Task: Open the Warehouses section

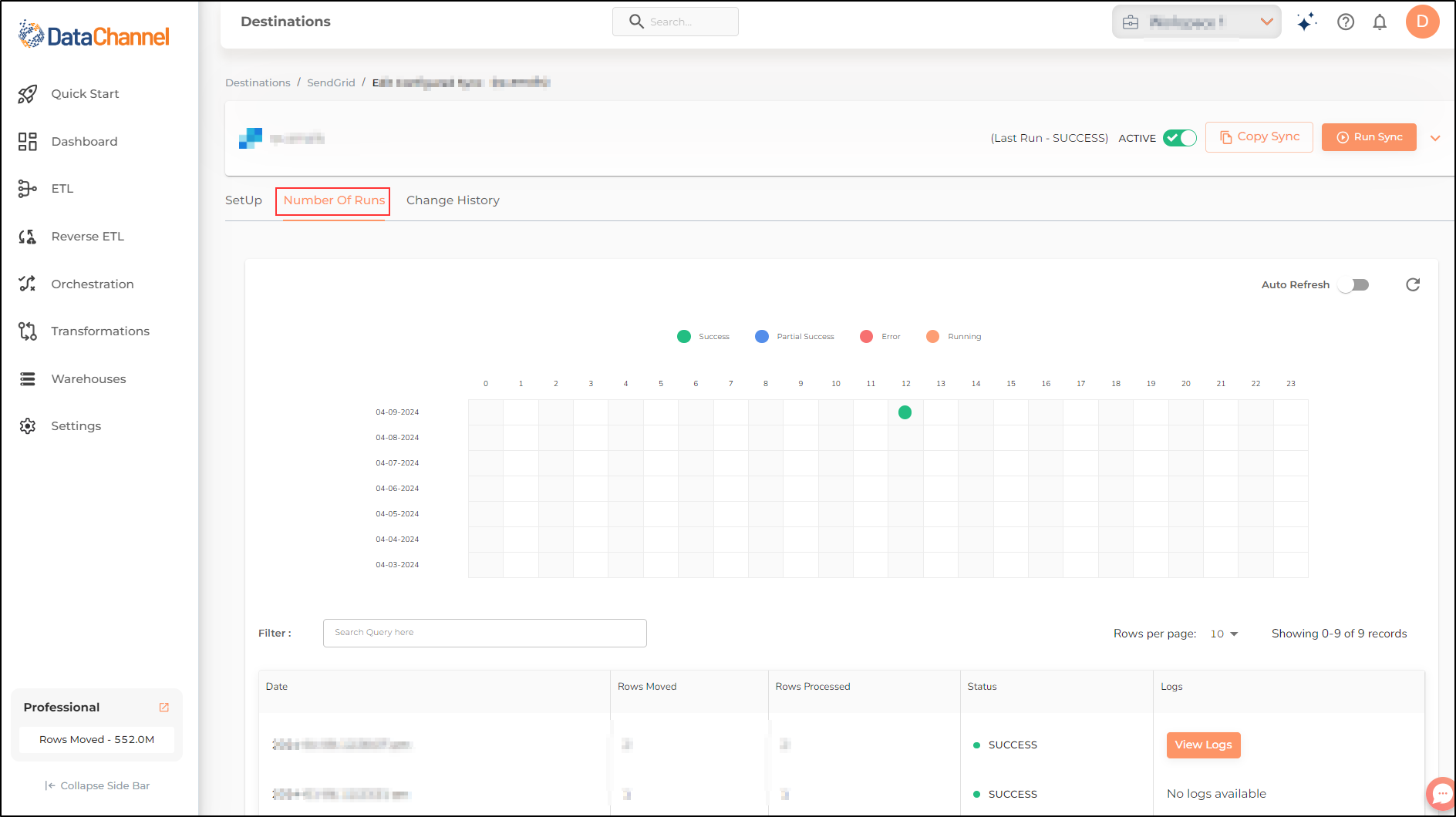Action: pyautogui.click(x=88, y=379)
